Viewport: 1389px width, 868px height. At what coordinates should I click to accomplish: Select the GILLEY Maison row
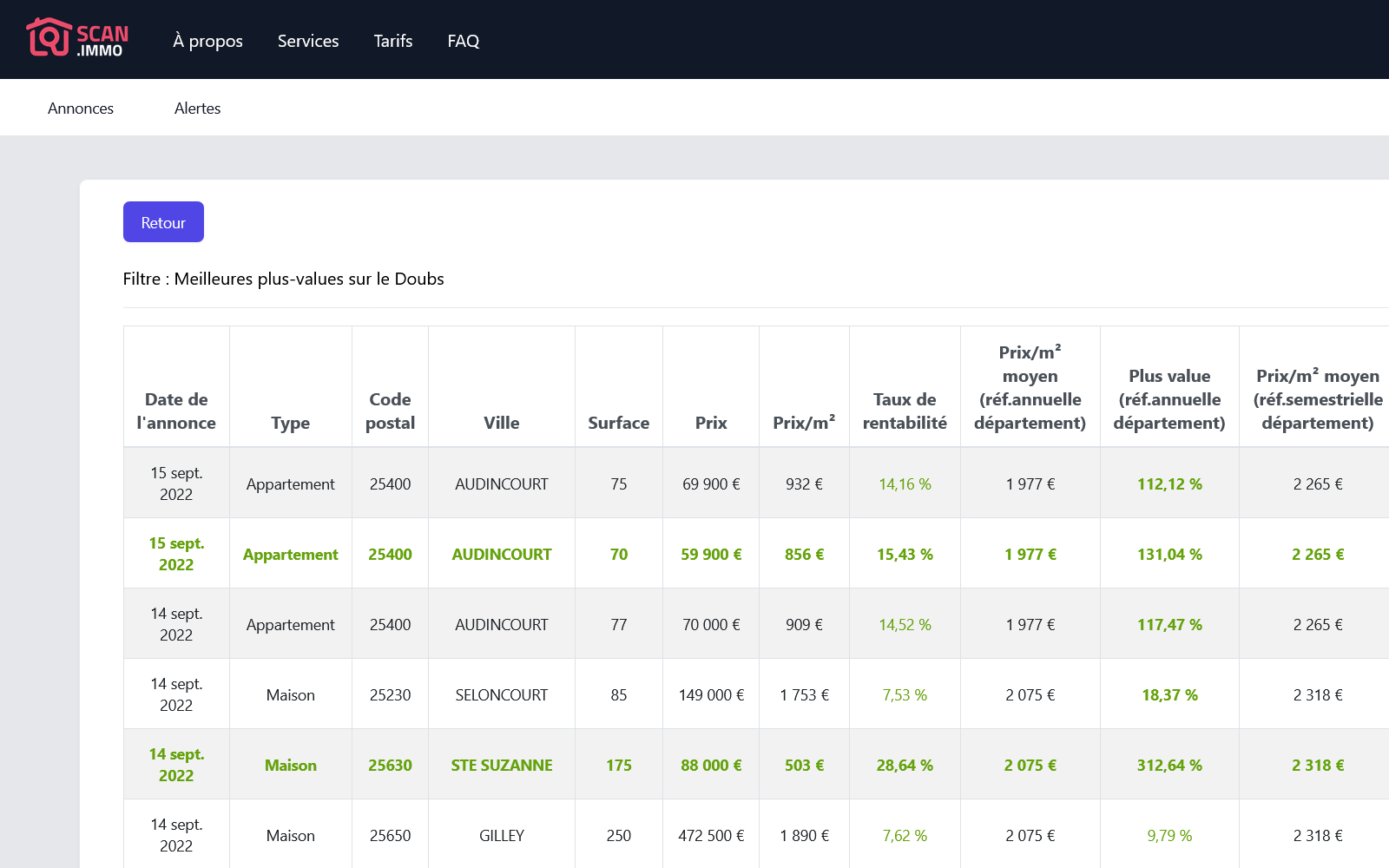tap(501, 835)
